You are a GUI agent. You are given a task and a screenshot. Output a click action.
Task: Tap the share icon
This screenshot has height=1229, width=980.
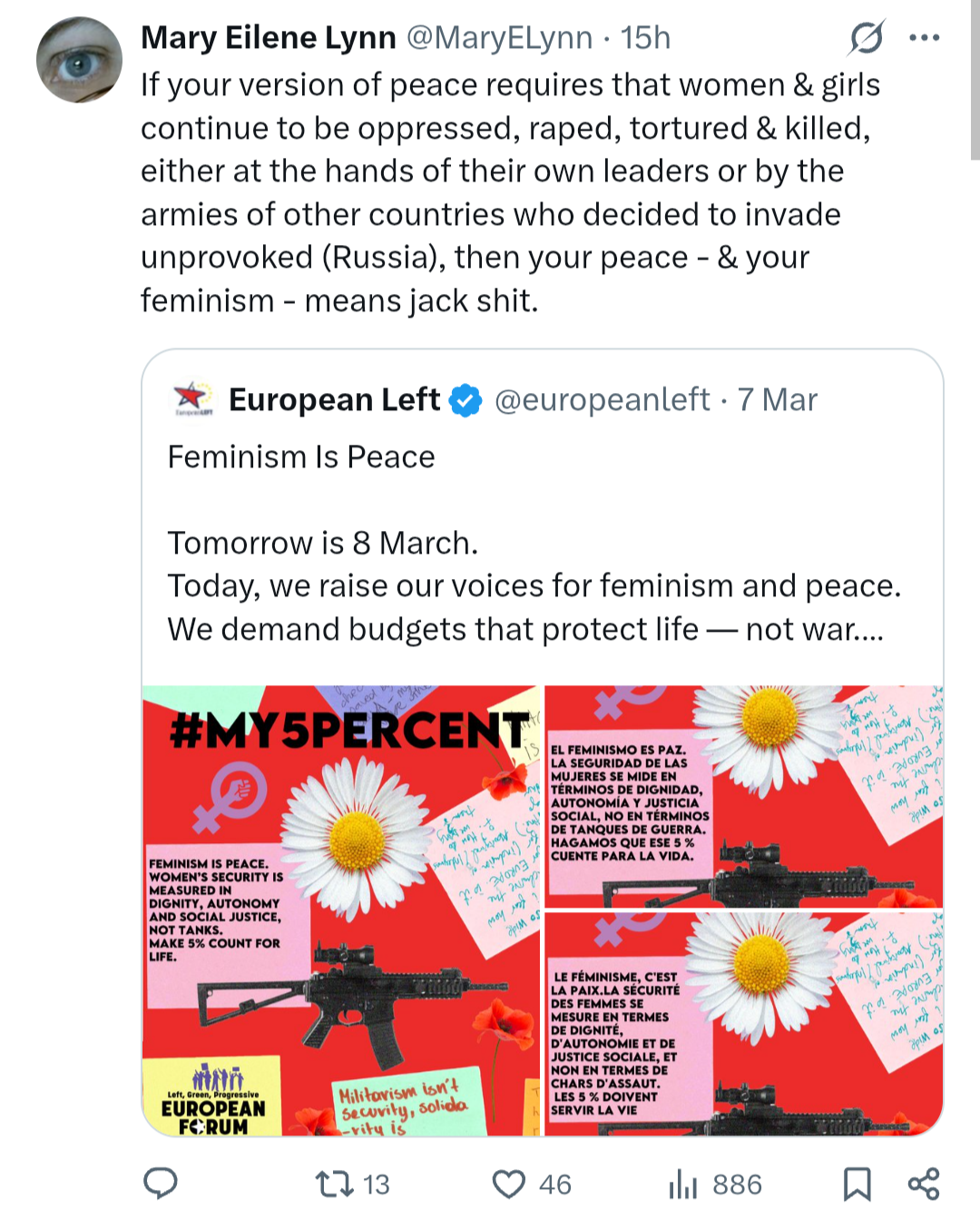[924, 1184]
